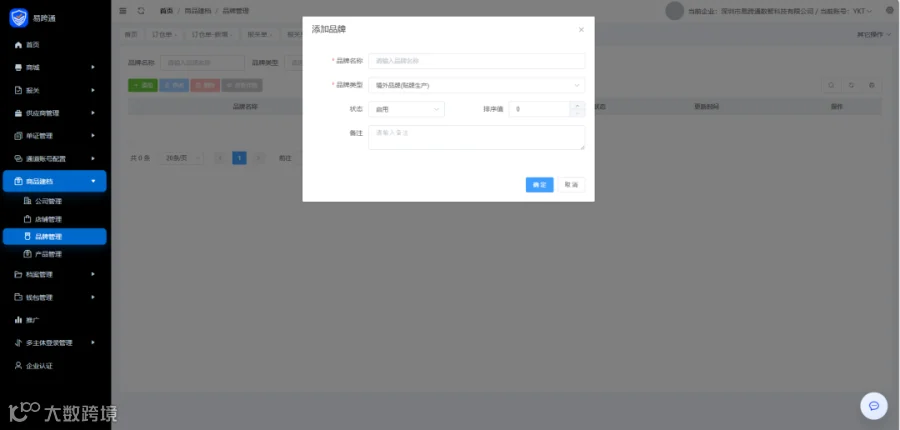Expand the 档案管理 menu arrow
The width and height of the screenshot is (900, 430).
pyautogui.click(x=93, y=274)
